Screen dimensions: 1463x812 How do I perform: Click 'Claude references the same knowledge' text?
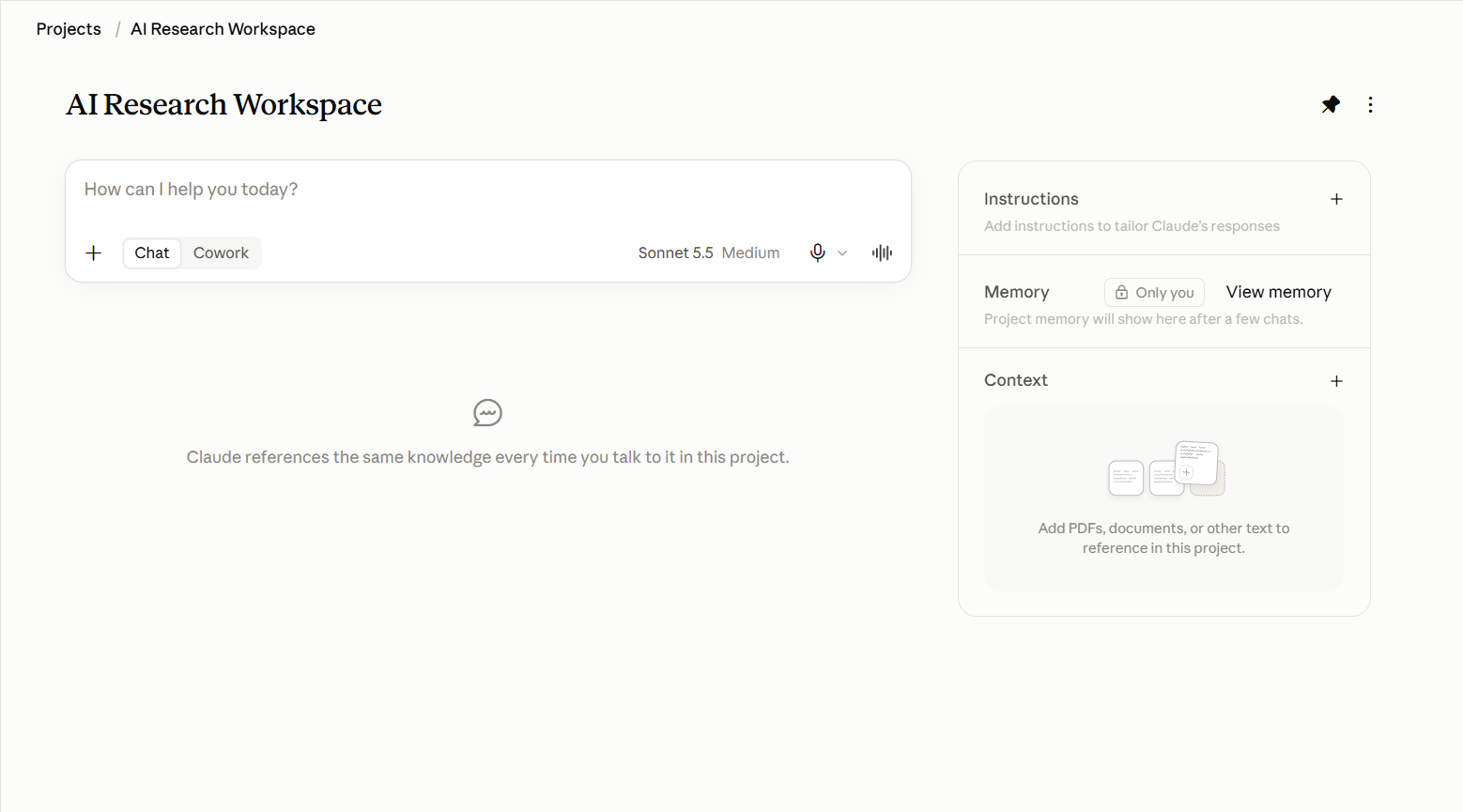pyautogui.click(x=487, y=457)
